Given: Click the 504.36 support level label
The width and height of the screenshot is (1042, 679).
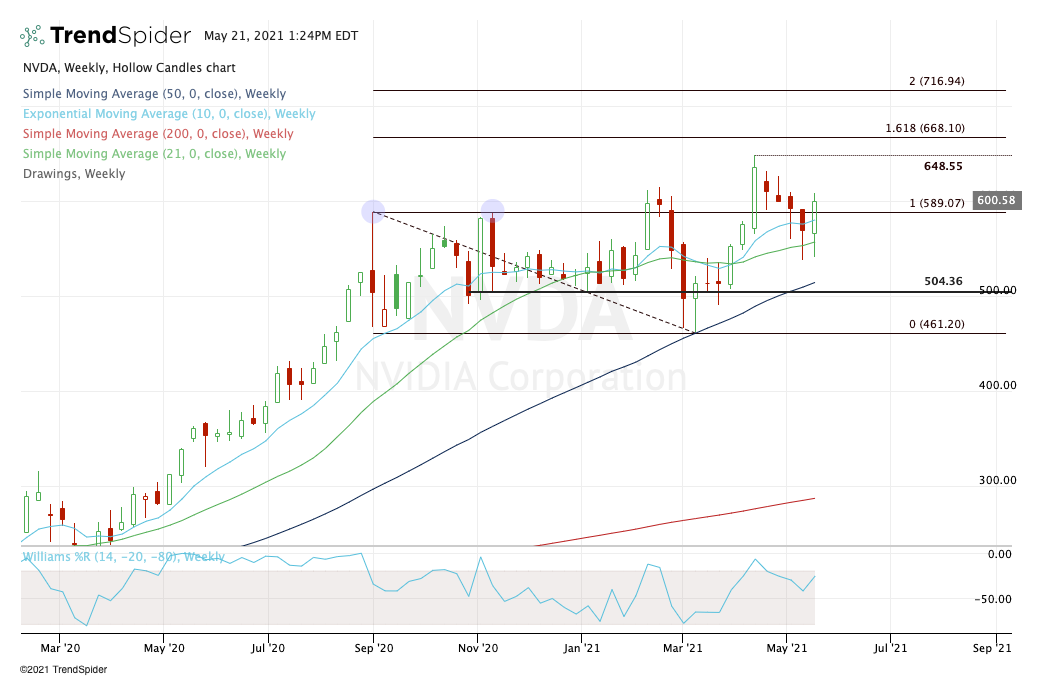Looking at the screenshot, I should coord(943,282).
